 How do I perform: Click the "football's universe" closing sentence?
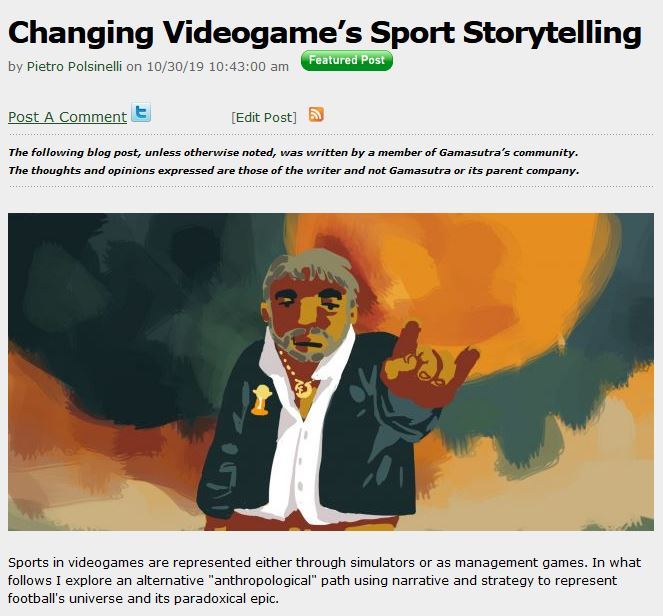[143, 599]
